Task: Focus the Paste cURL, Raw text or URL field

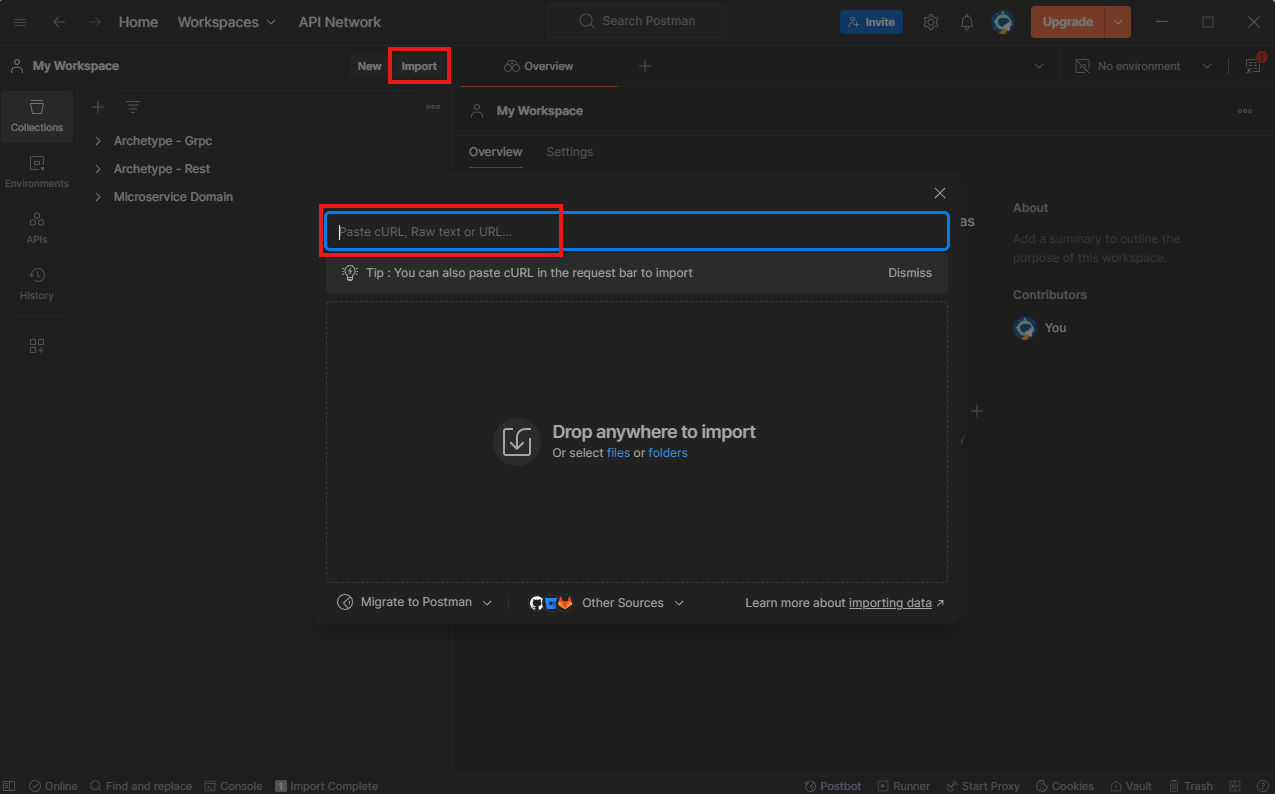Action: tap(637, 232)
